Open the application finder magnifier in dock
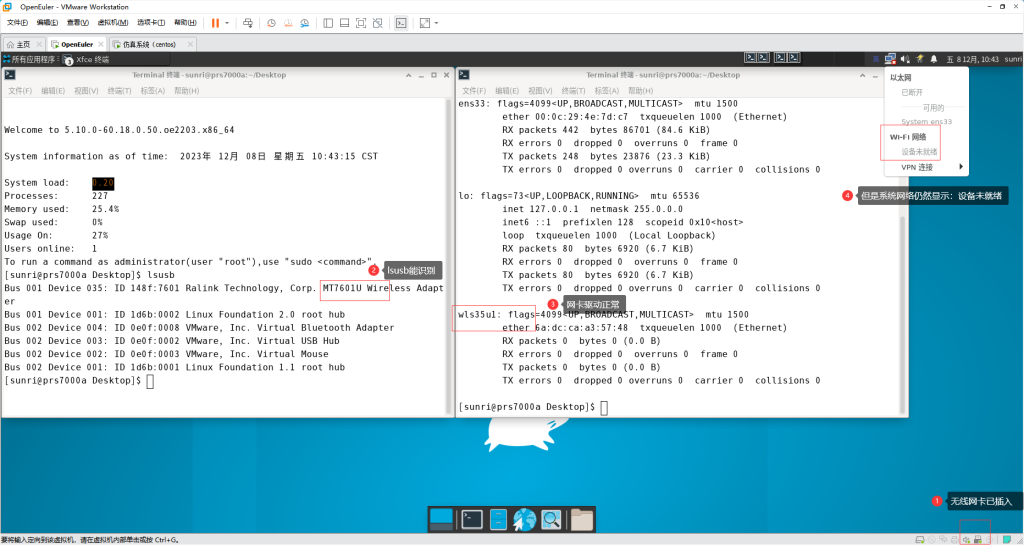This screenshot has width=1024, height=545. point(551,518)
